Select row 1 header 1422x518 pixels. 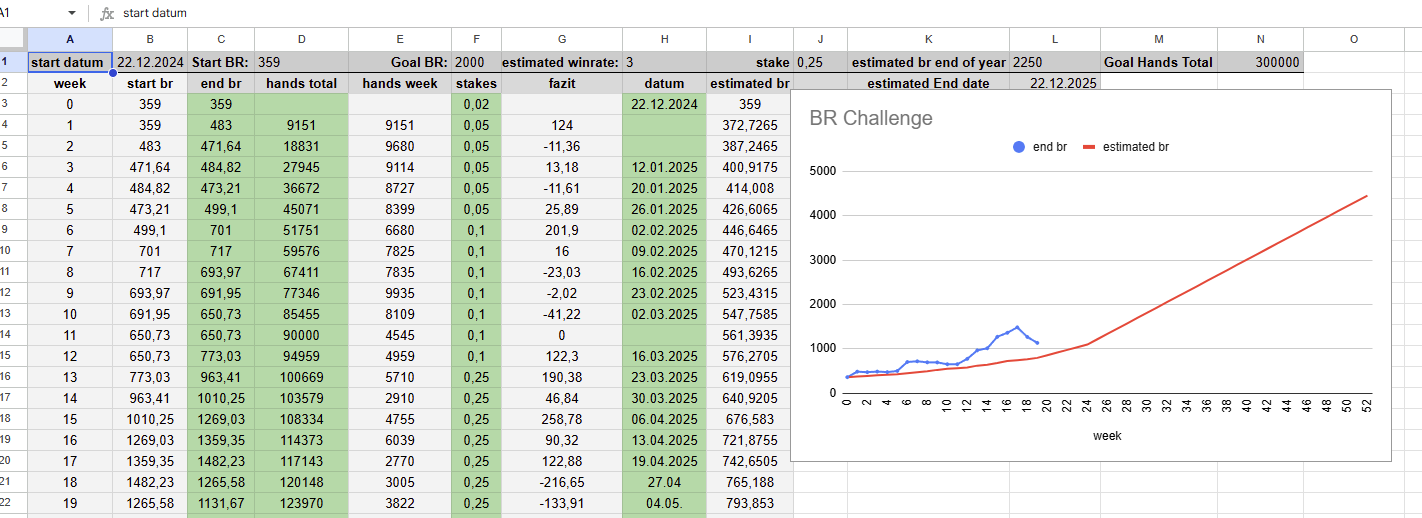pos(13,62)
